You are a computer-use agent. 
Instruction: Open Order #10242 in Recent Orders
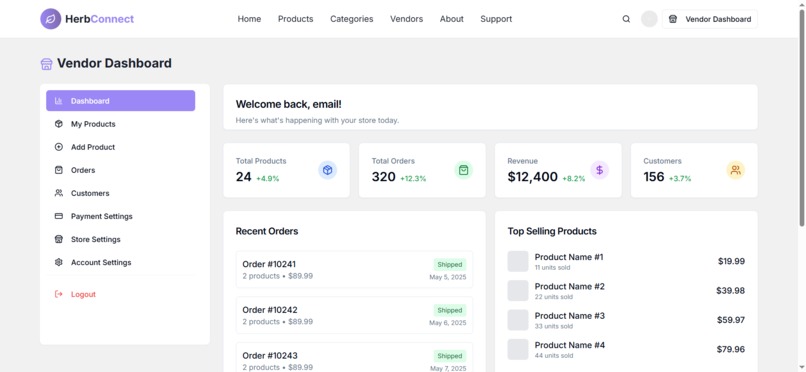pos(354,315)
